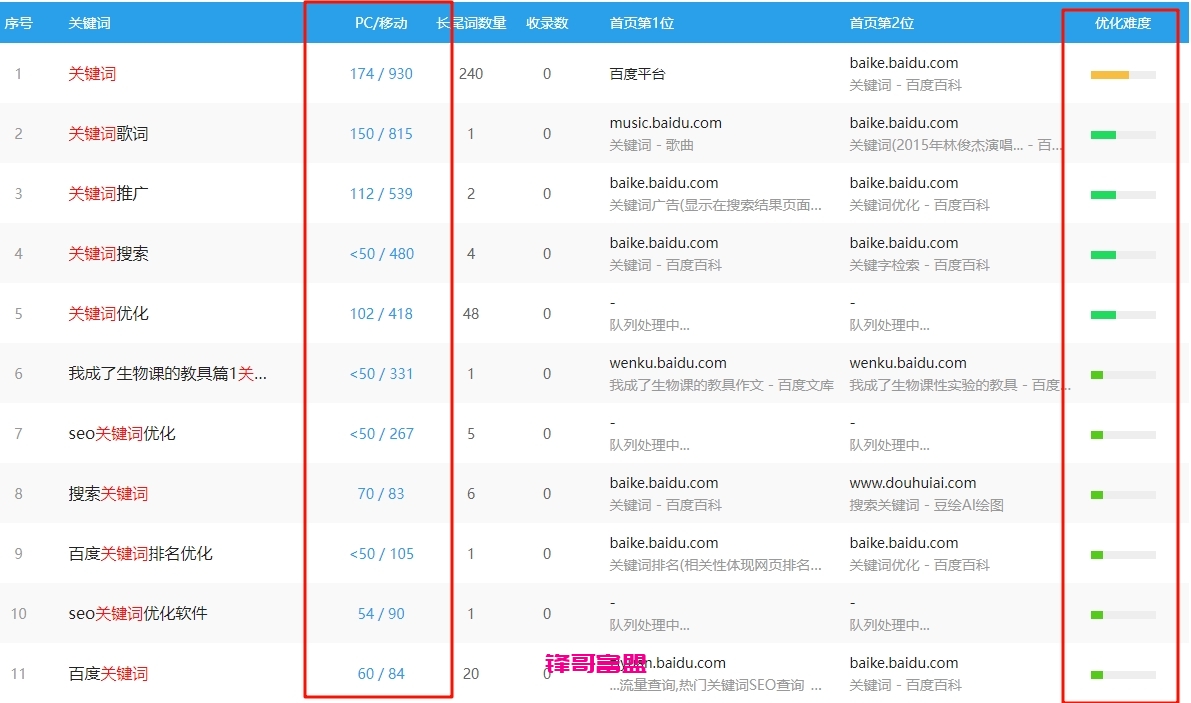The width and height of the screenshot is (1191, 703).
Task: Click the 150 / 815 search volume
Action: pyautogui.click(x=381, y=134)
